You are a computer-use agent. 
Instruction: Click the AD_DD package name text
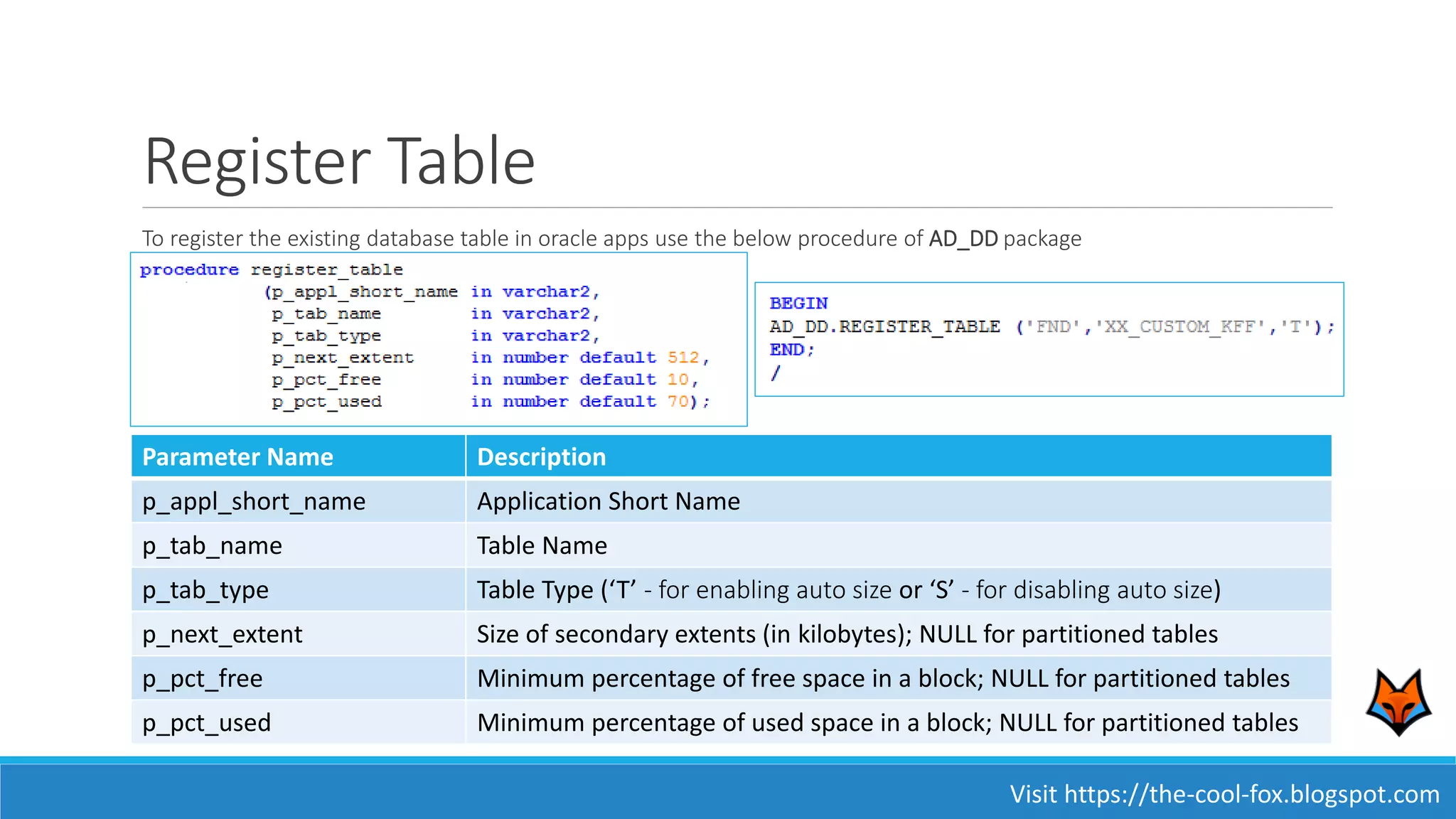(x=963, y=239)
